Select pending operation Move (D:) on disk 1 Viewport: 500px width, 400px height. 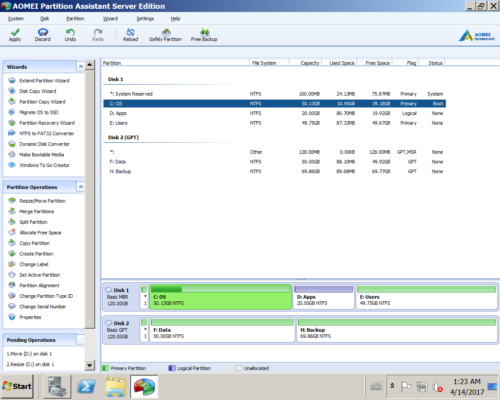(29, 354)
